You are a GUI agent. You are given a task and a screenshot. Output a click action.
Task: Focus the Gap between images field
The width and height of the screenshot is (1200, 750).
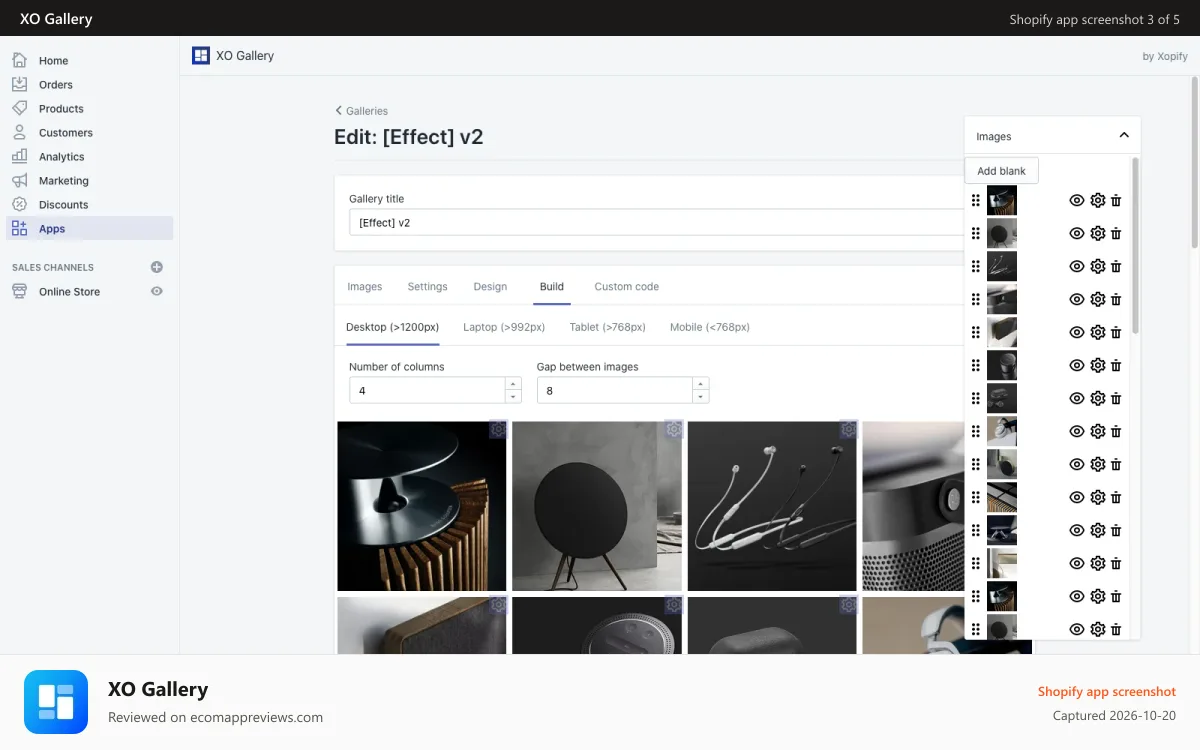click(x=615, y=390)
